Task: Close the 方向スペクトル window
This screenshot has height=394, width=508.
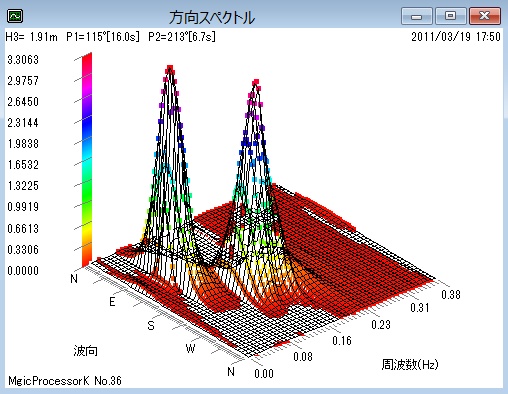Action: pos(485,16)
